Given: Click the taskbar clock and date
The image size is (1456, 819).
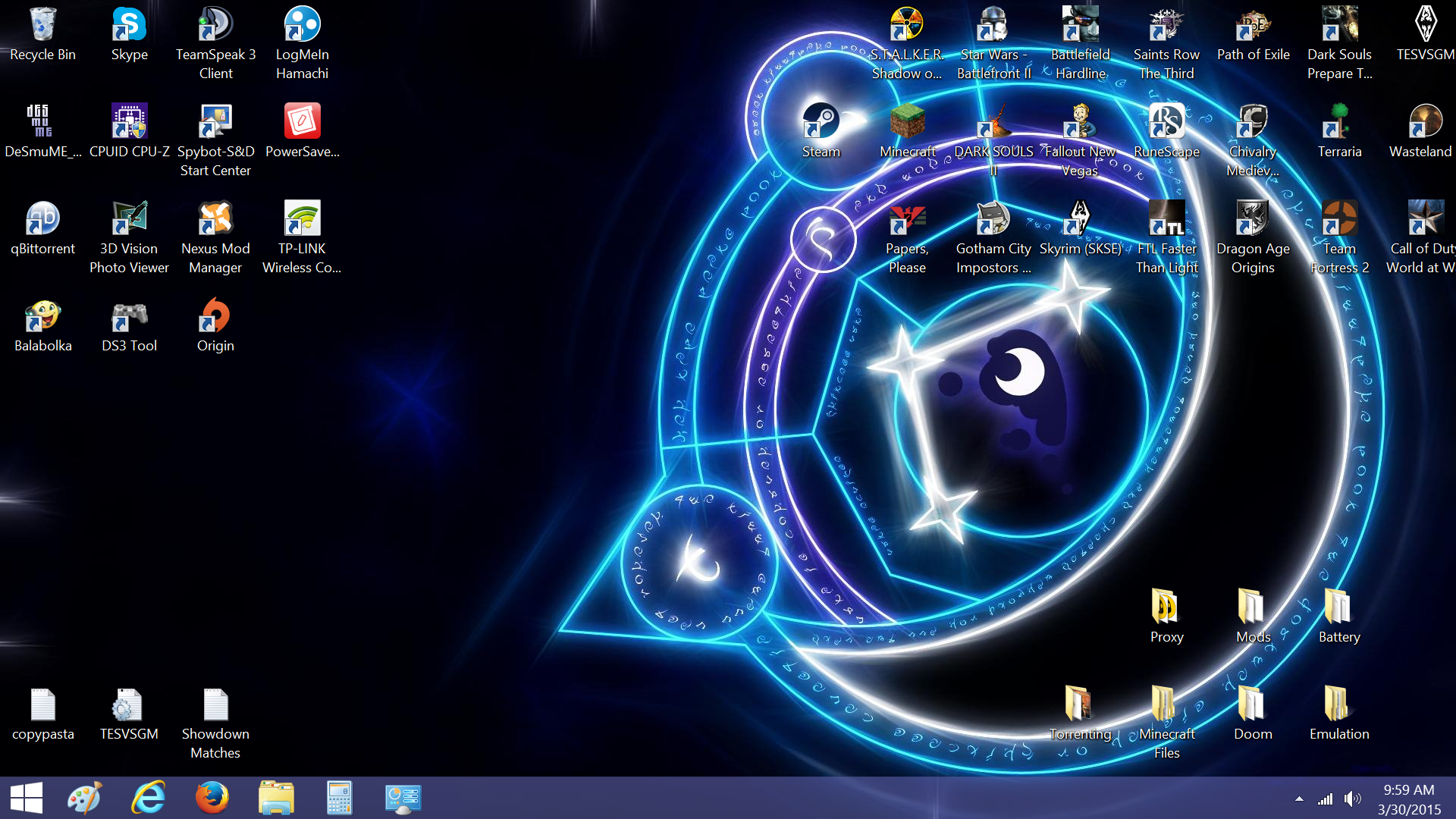Looking at the screenshot, I should tap(1408, 799).
